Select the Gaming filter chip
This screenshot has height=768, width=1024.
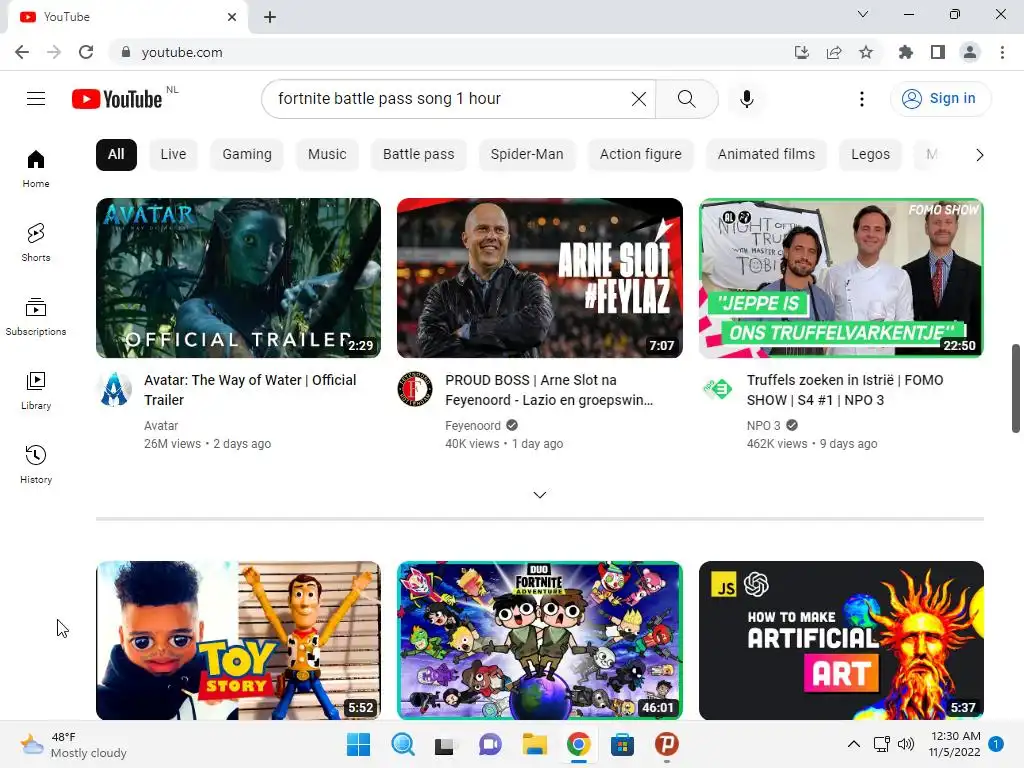click(247, 155)
